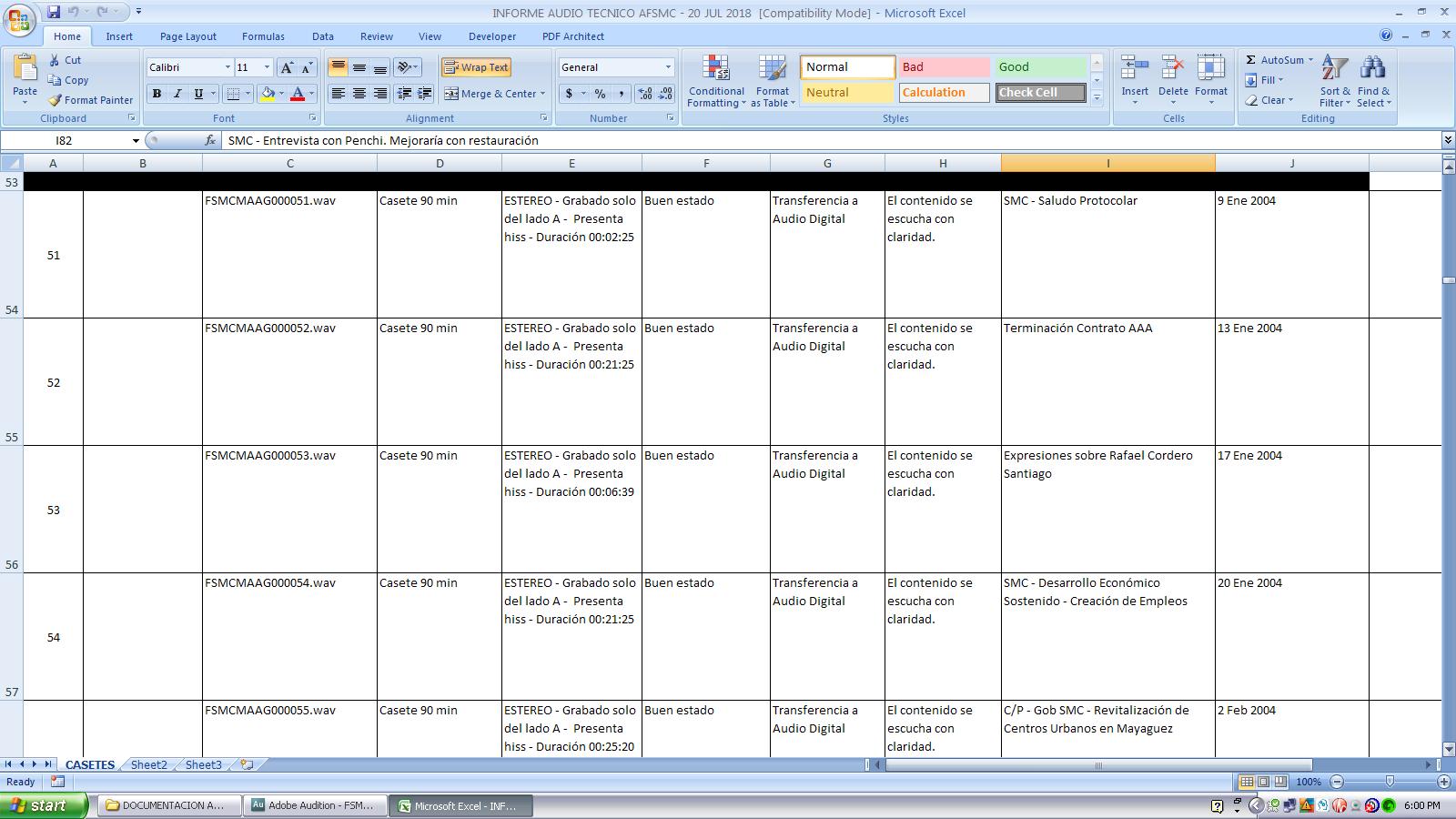Click the Paste clipboard icon

click(x=25, y=69)
